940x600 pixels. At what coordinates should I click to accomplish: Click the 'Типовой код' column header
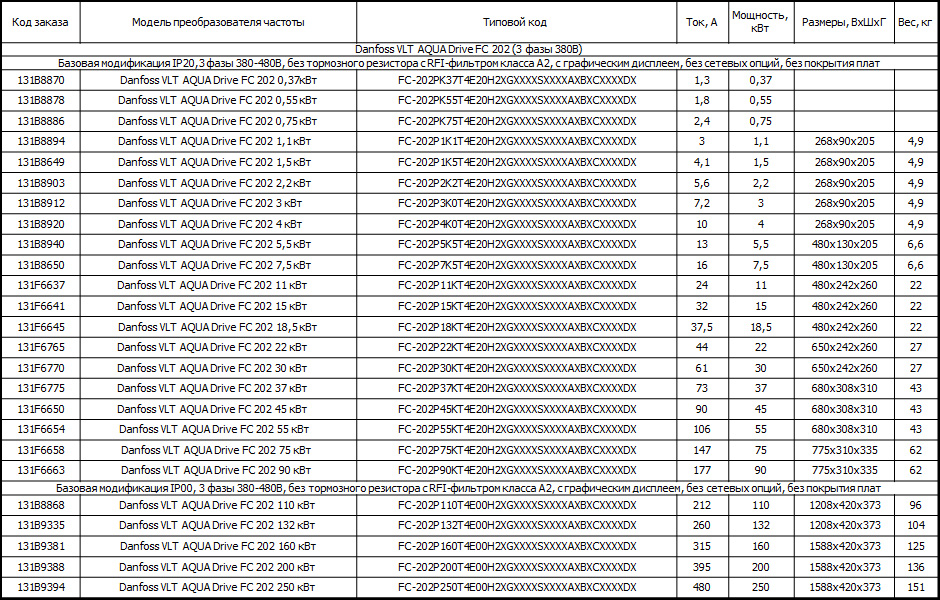coord(515,22)
